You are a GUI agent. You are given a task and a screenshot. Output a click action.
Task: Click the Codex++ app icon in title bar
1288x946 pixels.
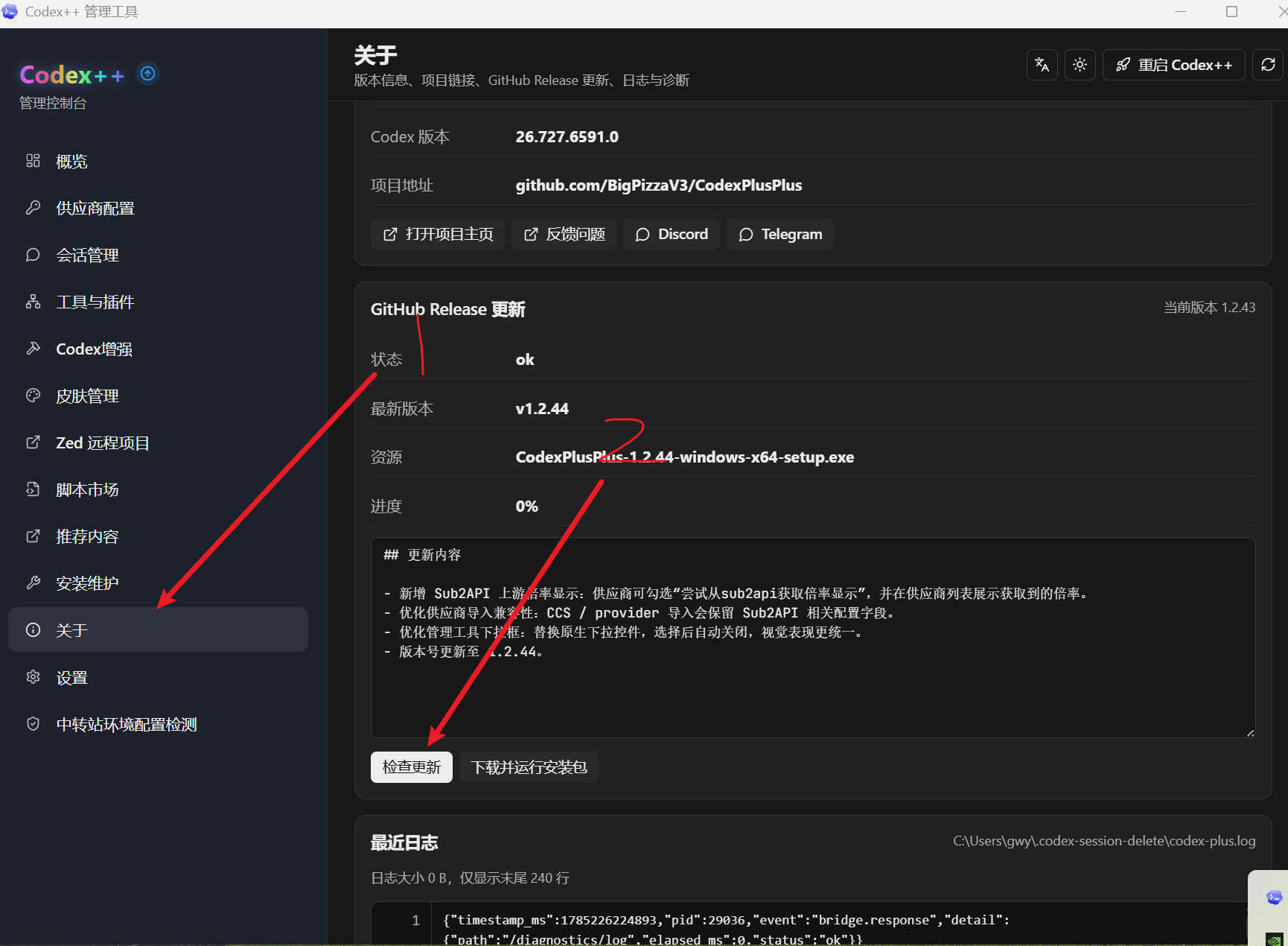[10, 11]
